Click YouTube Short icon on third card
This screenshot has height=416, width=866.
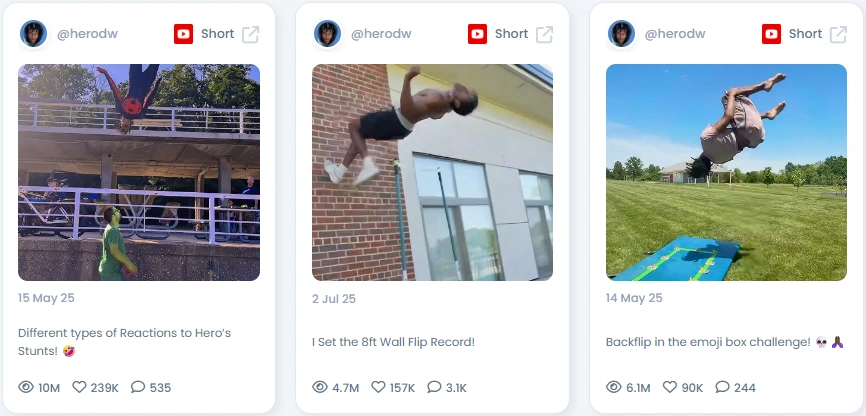pos(771,34)
